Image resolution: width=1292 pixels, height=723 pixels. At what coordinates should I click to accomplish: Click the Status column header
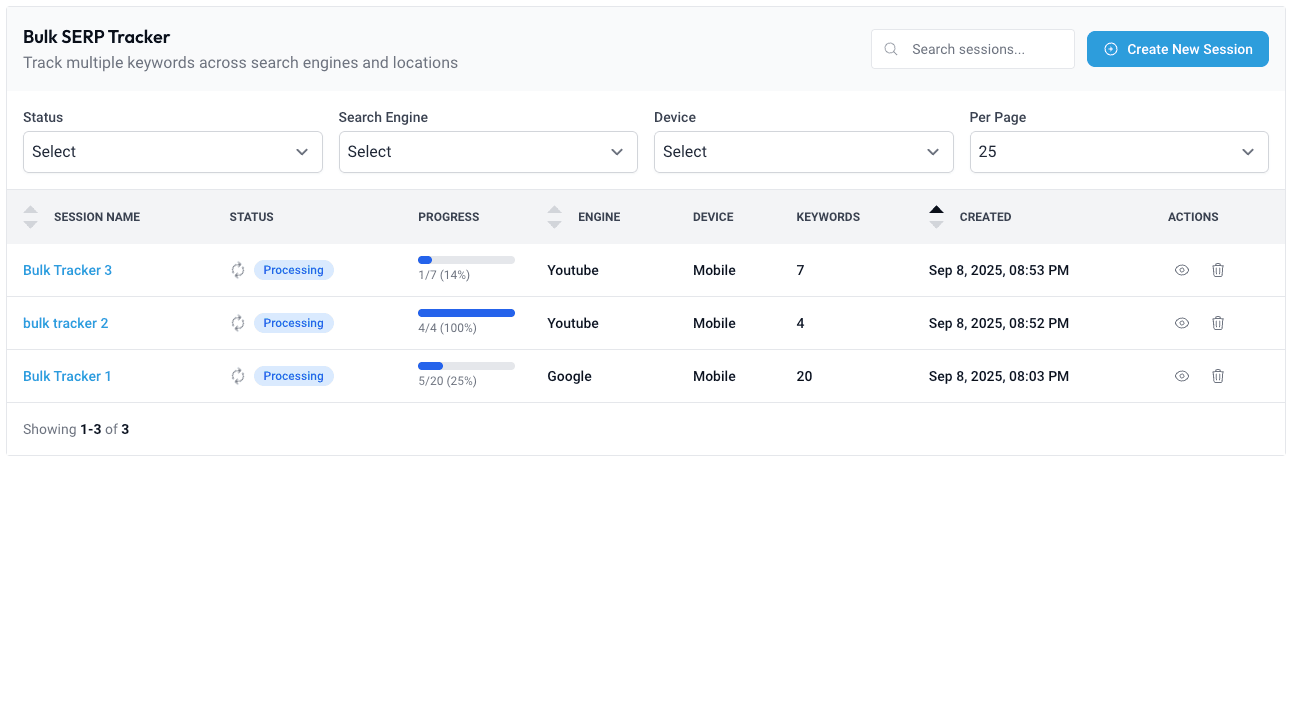[x=251, y=217]
